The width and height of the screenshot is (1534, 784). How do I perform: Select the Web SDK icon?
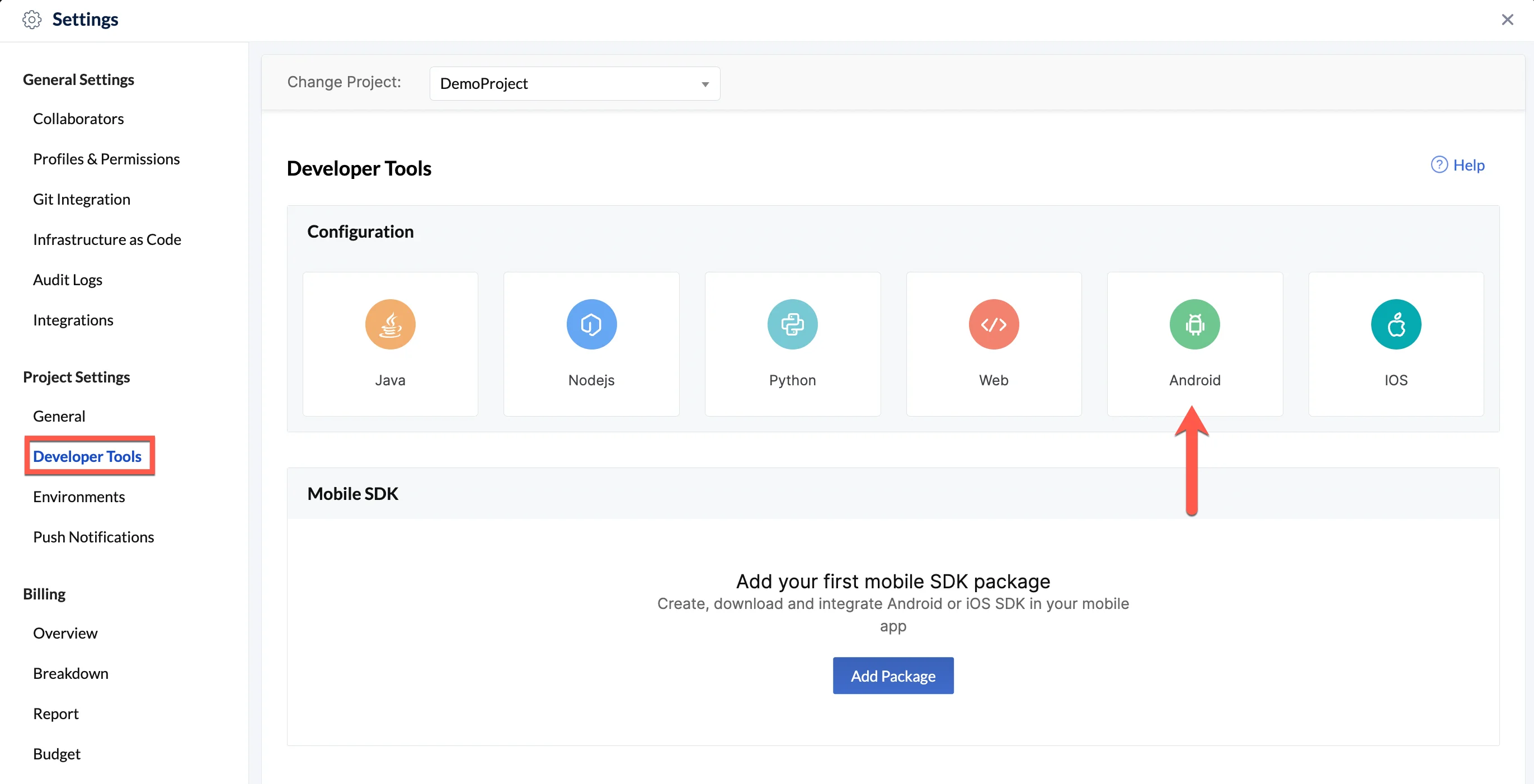pyautogui.click(x=993, y=324)
